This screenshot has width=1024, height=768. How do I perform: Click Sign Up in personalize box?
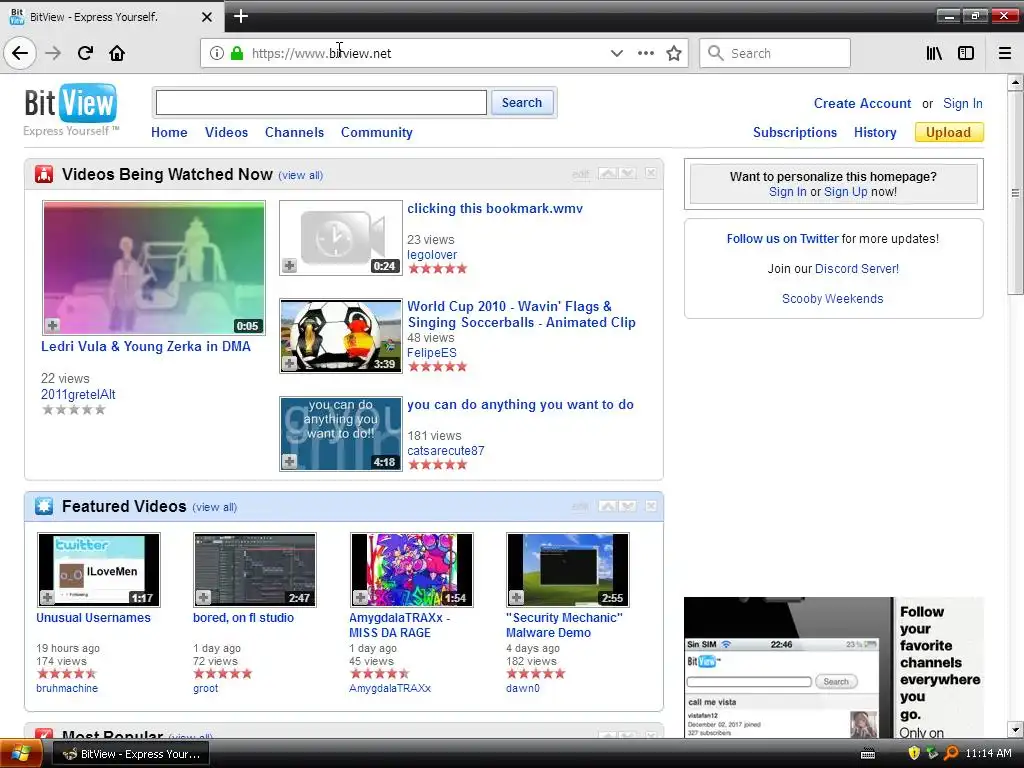pos(846,191)
